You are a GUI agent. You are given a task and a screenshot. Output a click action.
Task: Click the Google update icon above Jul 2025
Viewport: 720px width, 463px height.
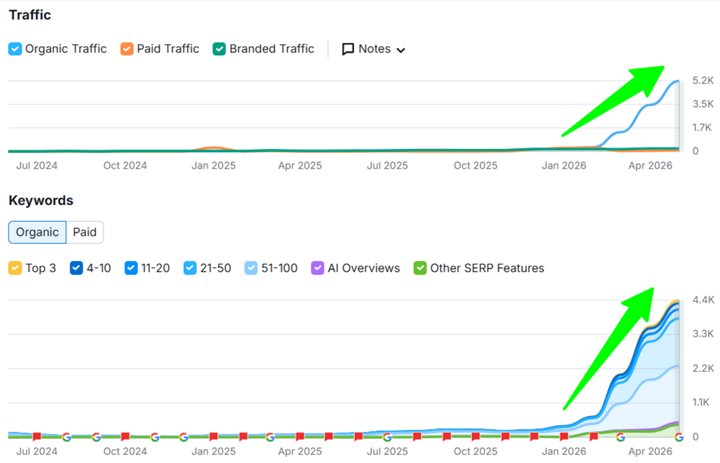point(387,437)
